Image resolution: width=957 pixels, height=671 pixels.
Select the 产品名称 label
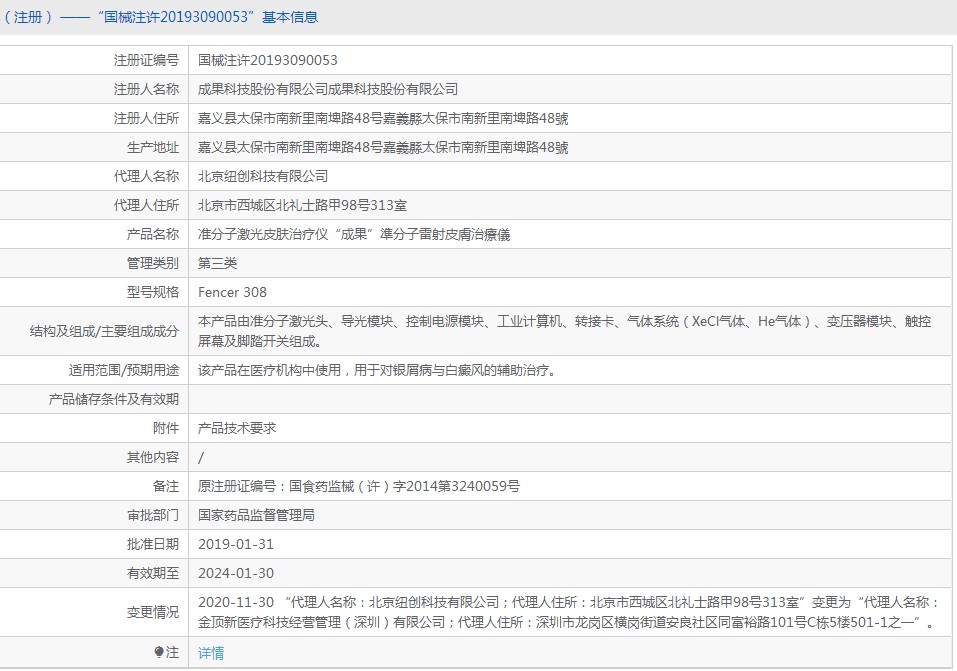pos(153,234)
